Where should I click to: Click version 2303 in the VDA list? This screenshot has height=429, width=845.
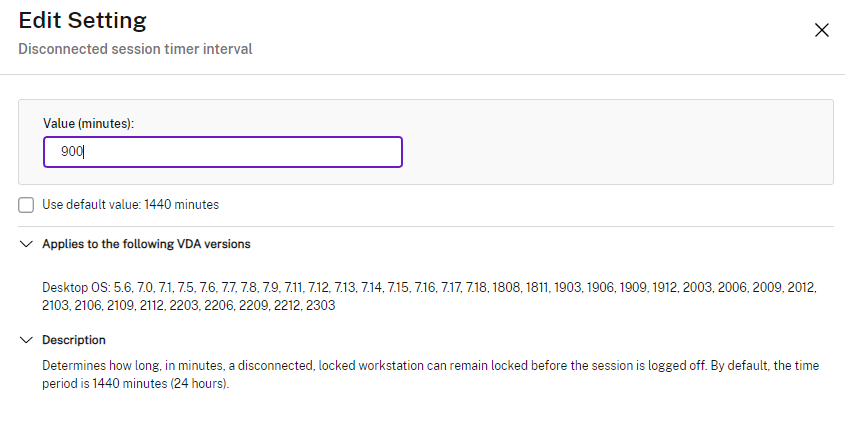pyautogui.click(x=321, y=306)
